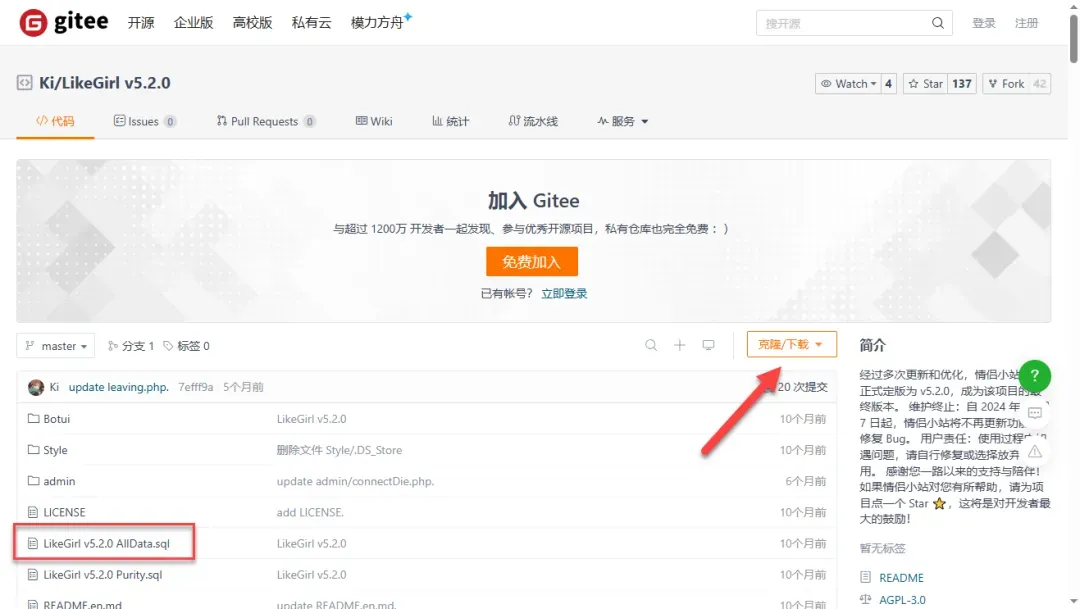1080x609 pixels.
Task: Click the Gitee logo
Action: click(x=63, y=23)
